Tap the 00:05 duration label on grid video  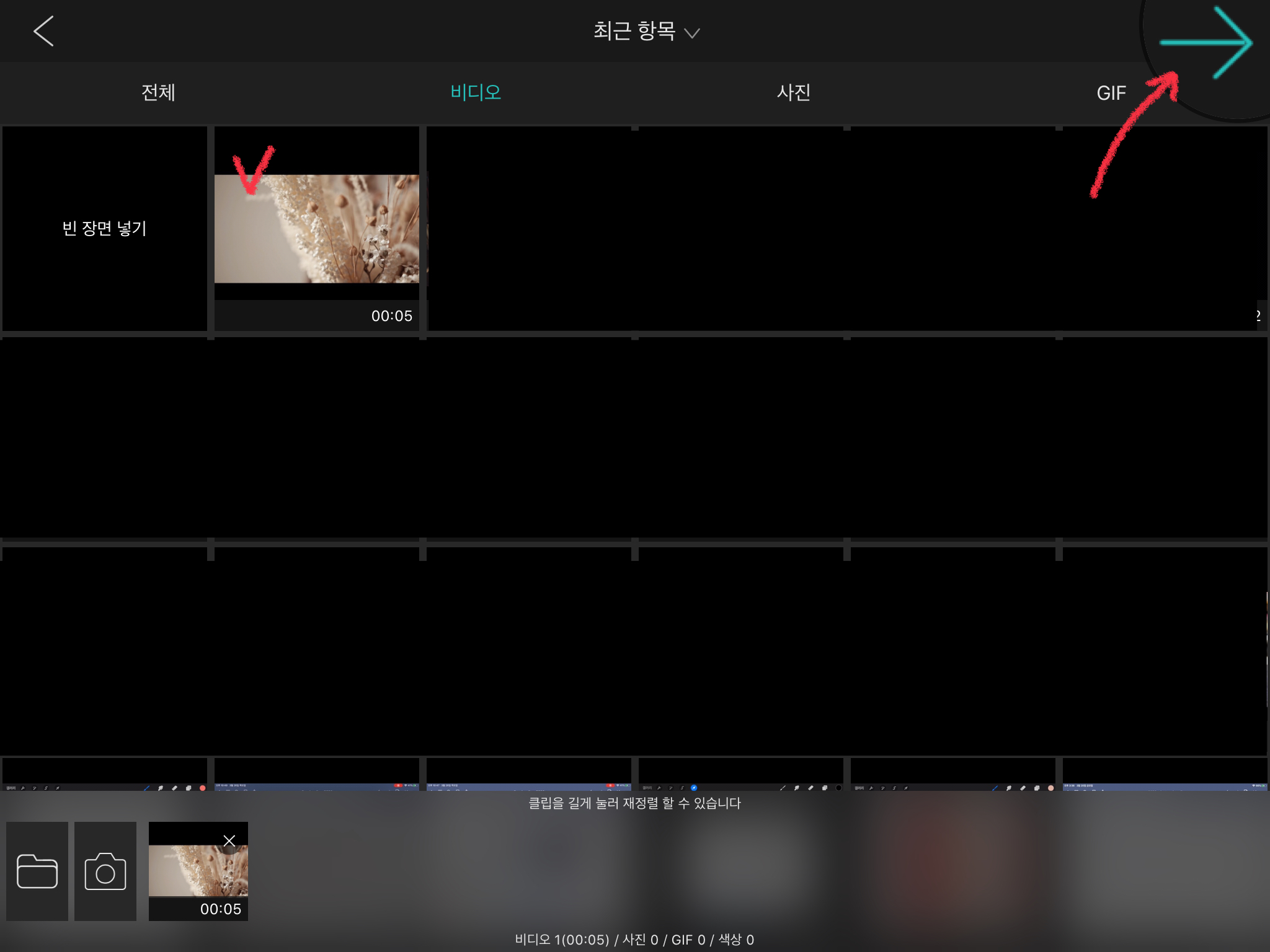coord(391,316)
